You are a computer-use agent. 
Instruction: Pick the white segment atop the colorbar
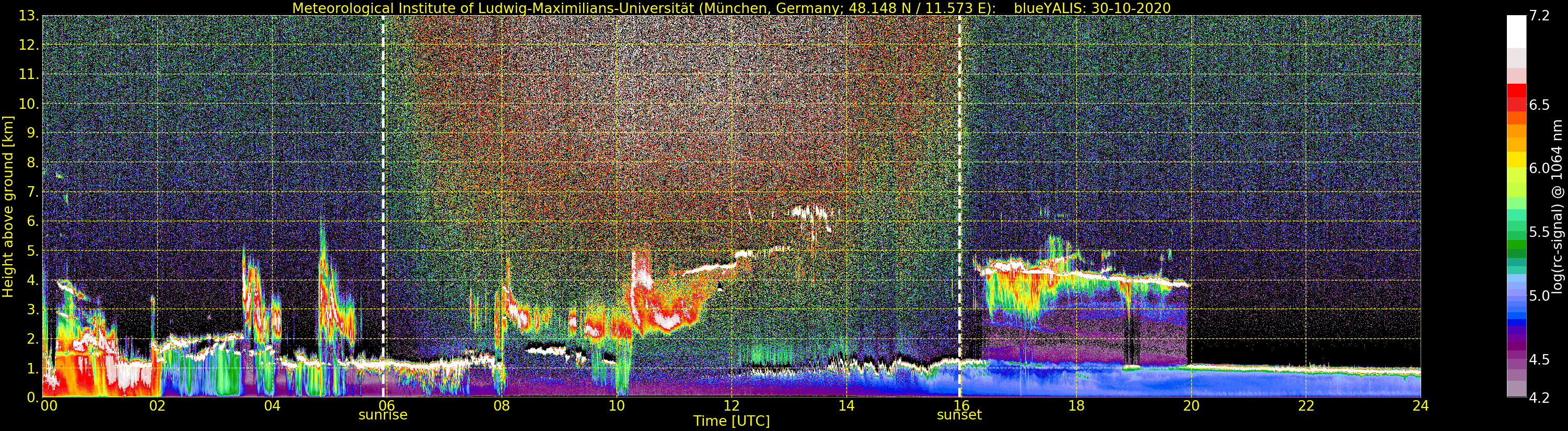tap(1516, 32)
